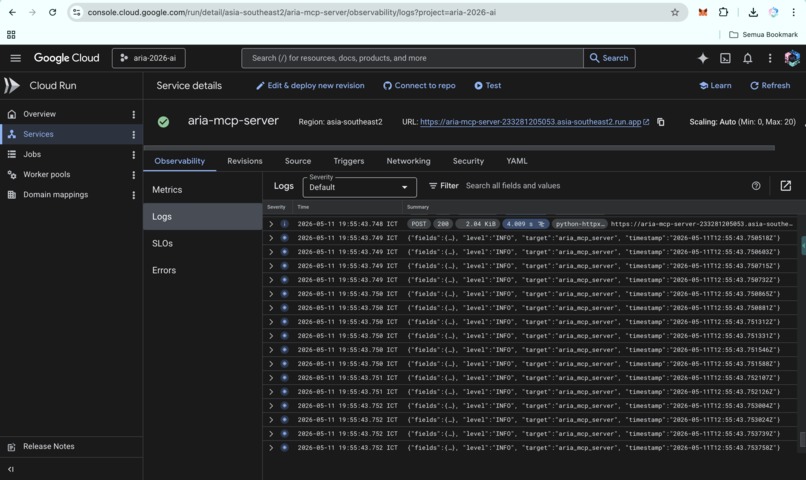Expand the POST 200 request log entry
Screen dimensions: 806x480
271,224
